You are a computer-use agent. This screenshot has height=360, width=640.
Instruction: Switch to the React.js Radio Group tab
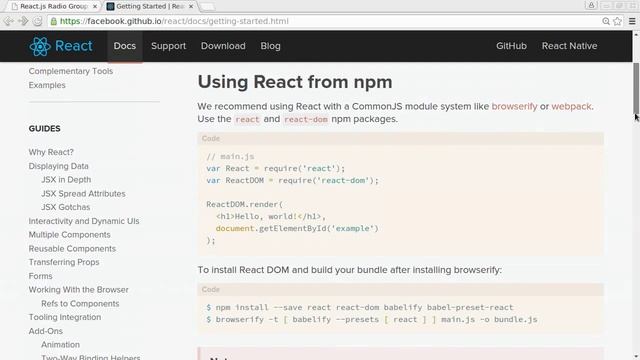(53, 7)
